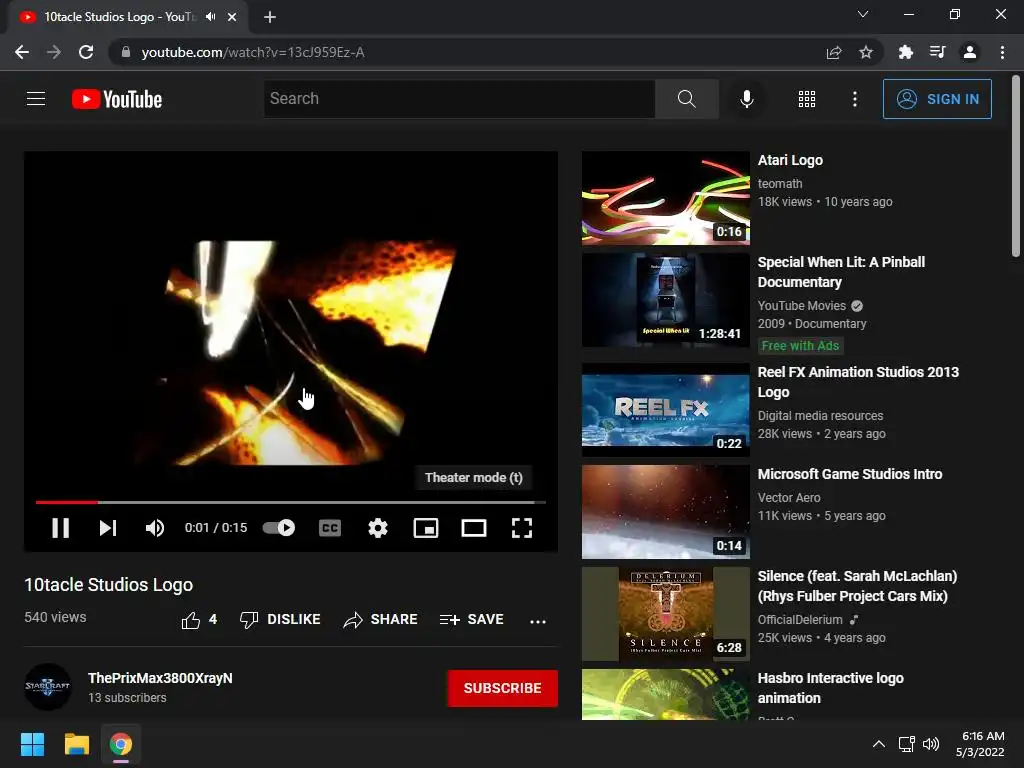Subscribe to ThePrixMax3800XrayN channel
Image resolution: width=1024 pixels, height=768 pixels.
point(502,688)
